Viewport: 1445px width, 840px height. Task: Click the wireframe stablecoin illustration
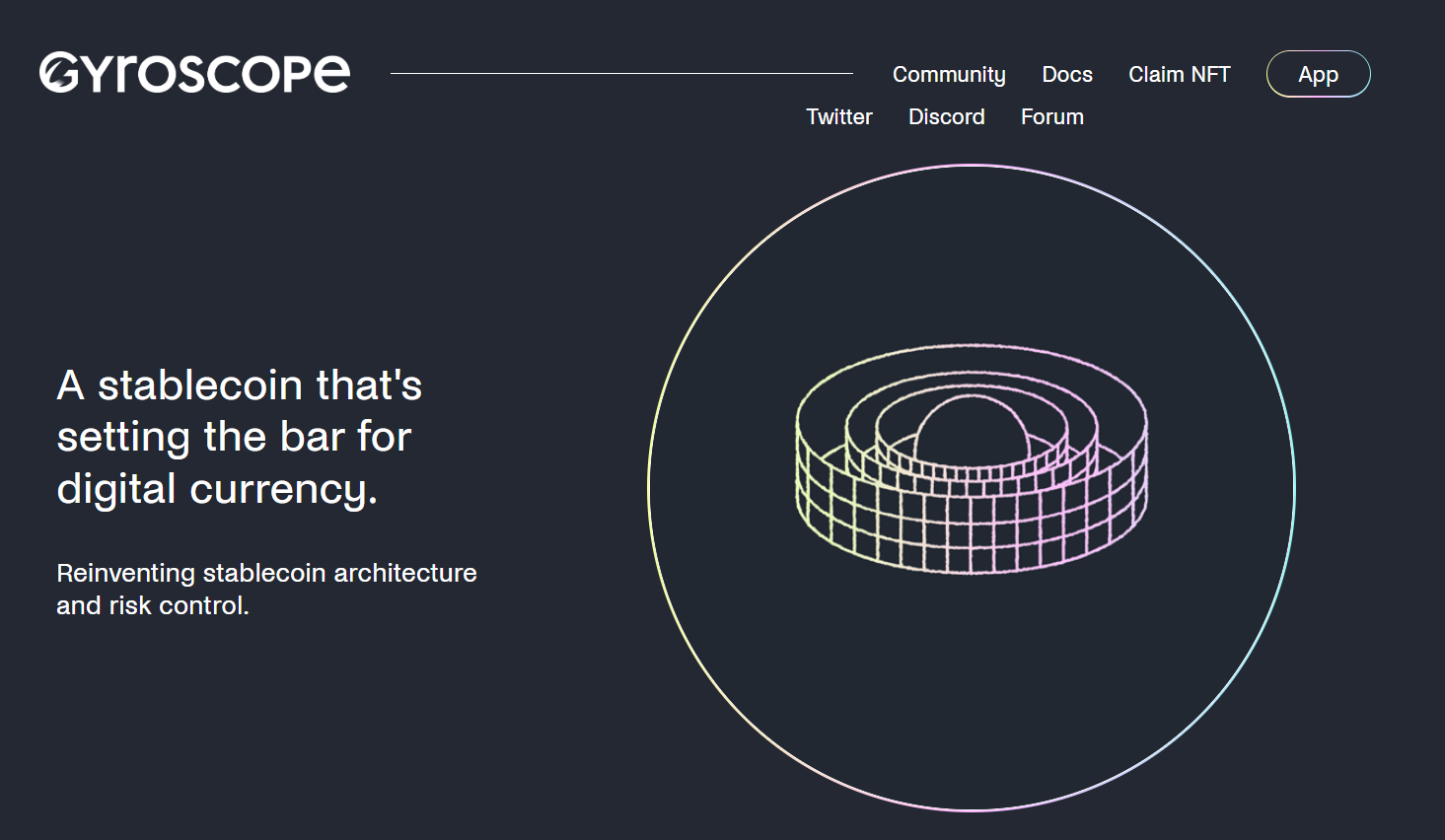pyautogui.click(x=972, y=459)
